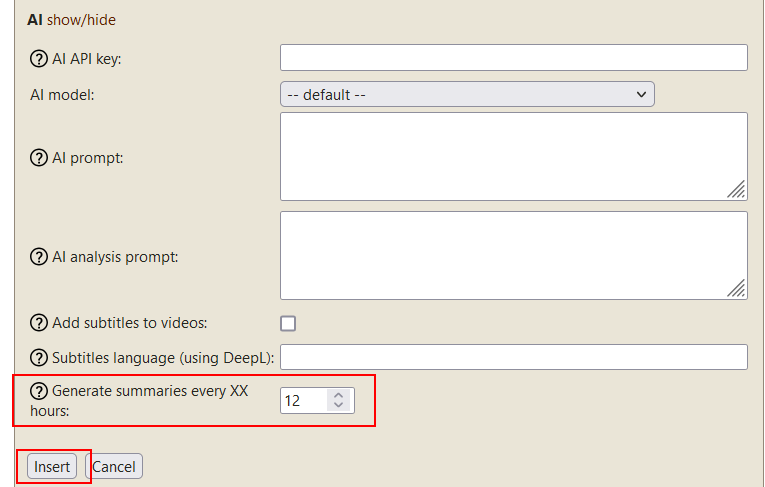
Task: Focus the AI API key text field
Action: click(x=513, y=58)
